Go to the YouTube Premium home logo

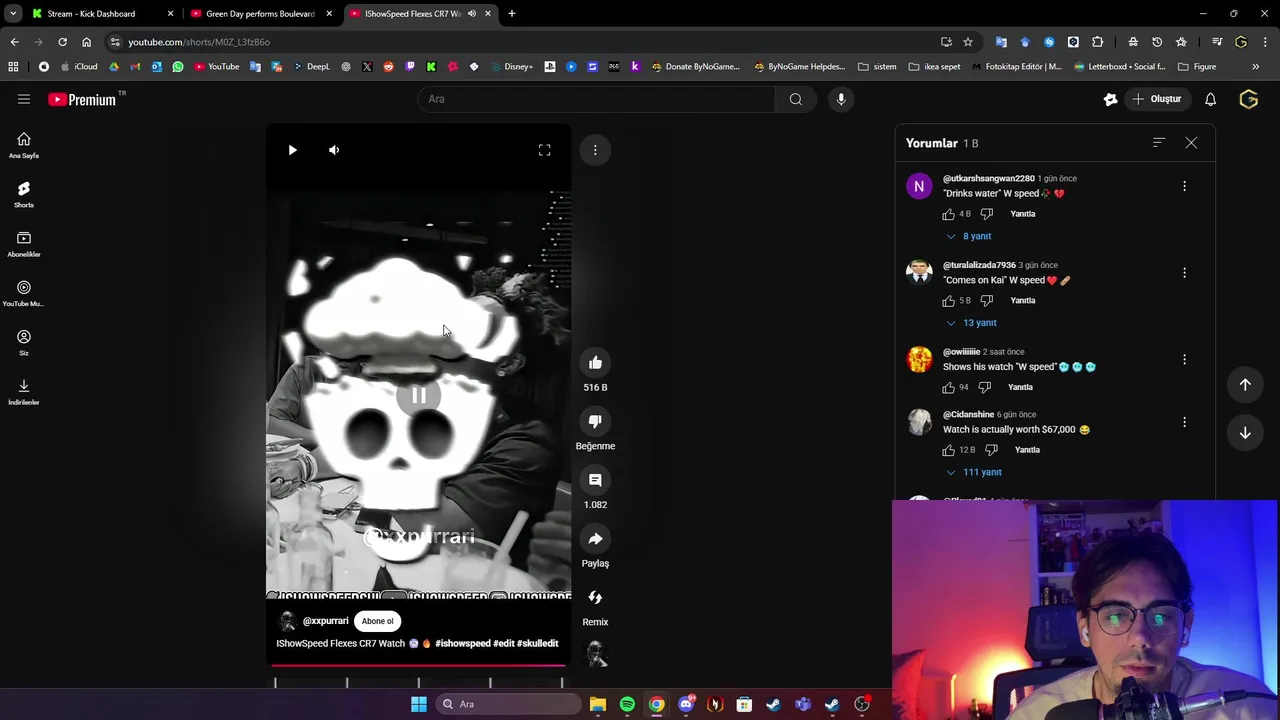(82, 99)
